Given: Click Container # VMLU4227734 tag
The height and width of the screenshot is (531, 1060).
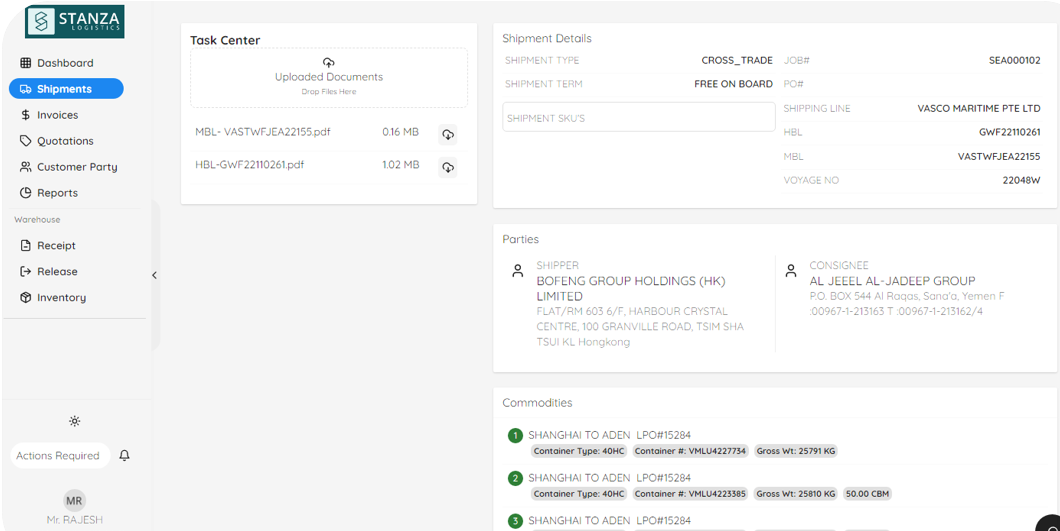Looking at the screenshot, I should (690, 451).
